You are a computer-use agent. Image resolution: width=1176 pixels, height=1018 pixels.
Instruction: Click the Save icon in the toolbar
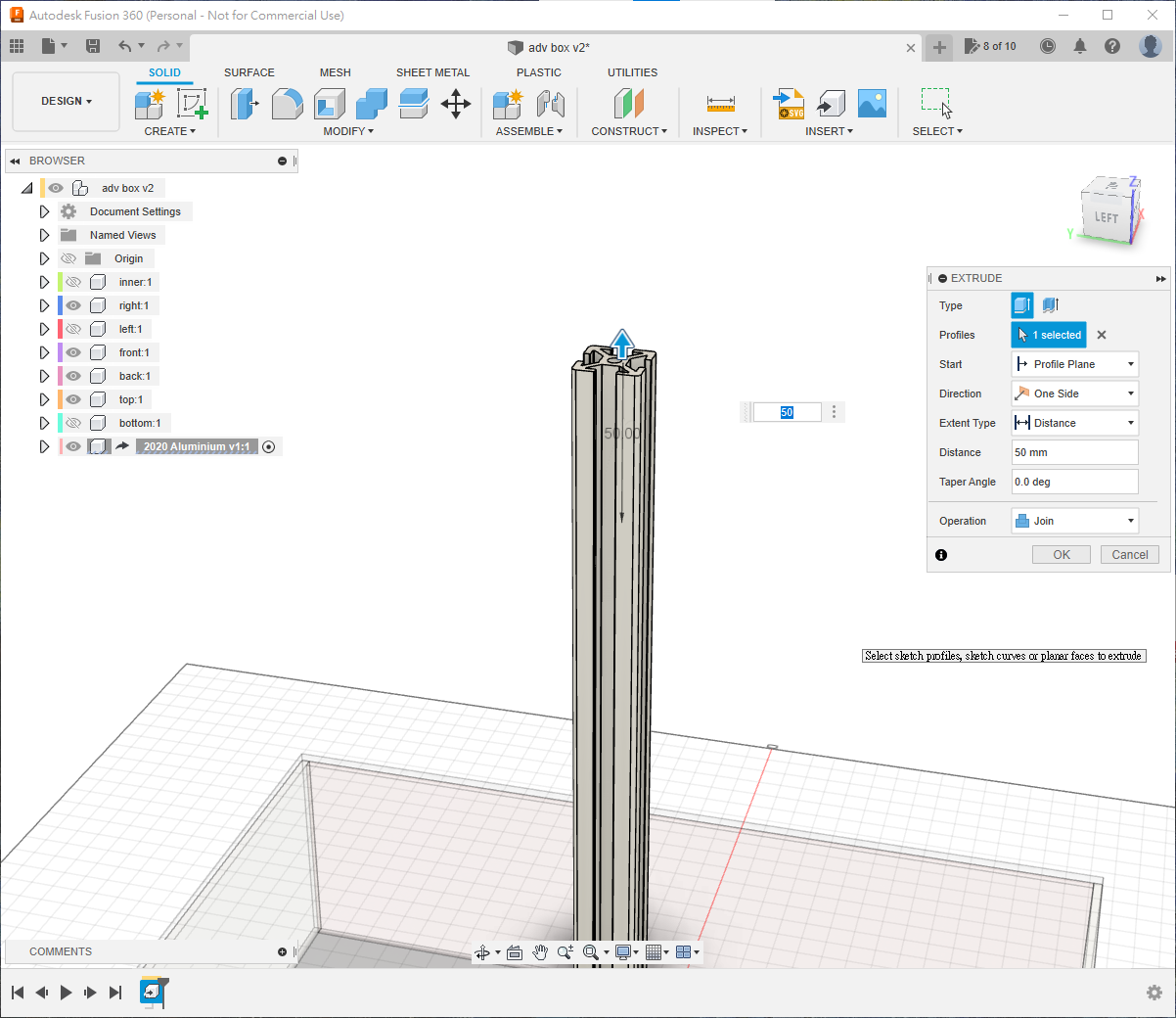93,46
